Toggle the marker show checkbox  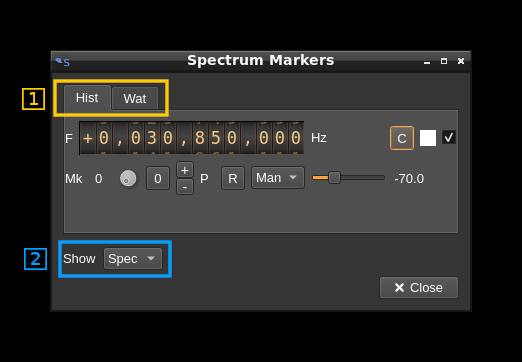(x=449, y=137)
